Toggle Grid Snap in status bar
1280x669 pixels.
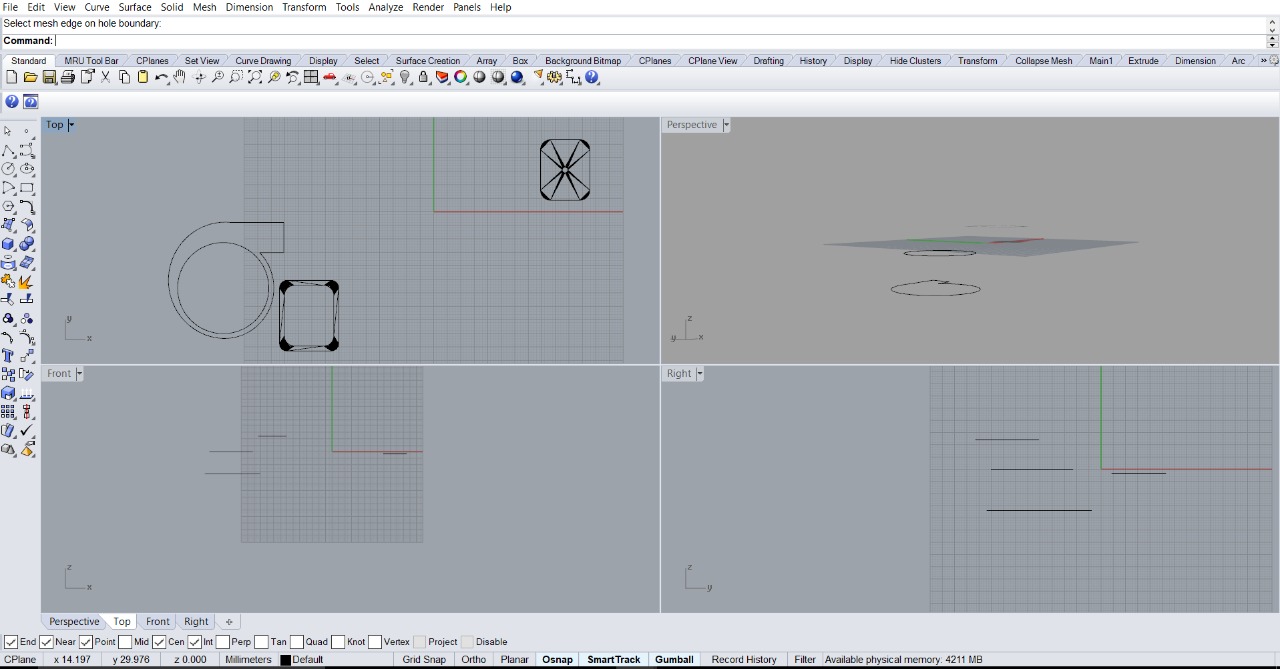click(424, 660)
